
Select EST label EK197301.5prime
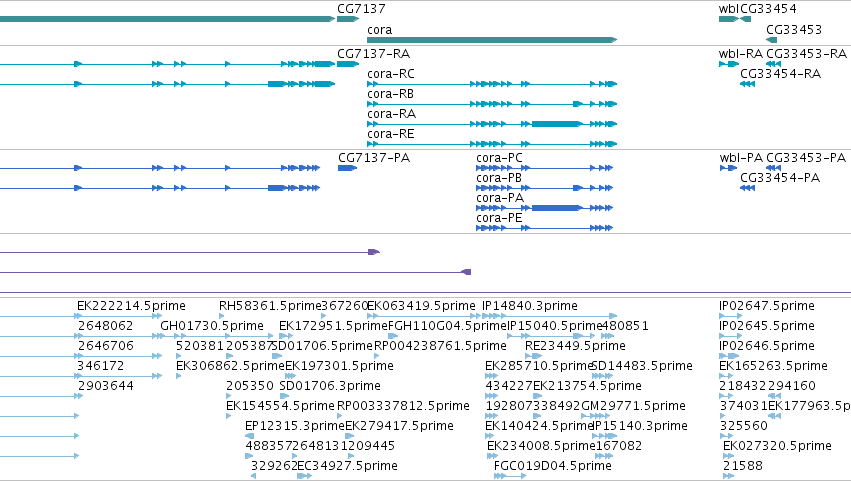pyautogui.click(x=339, y=366)
